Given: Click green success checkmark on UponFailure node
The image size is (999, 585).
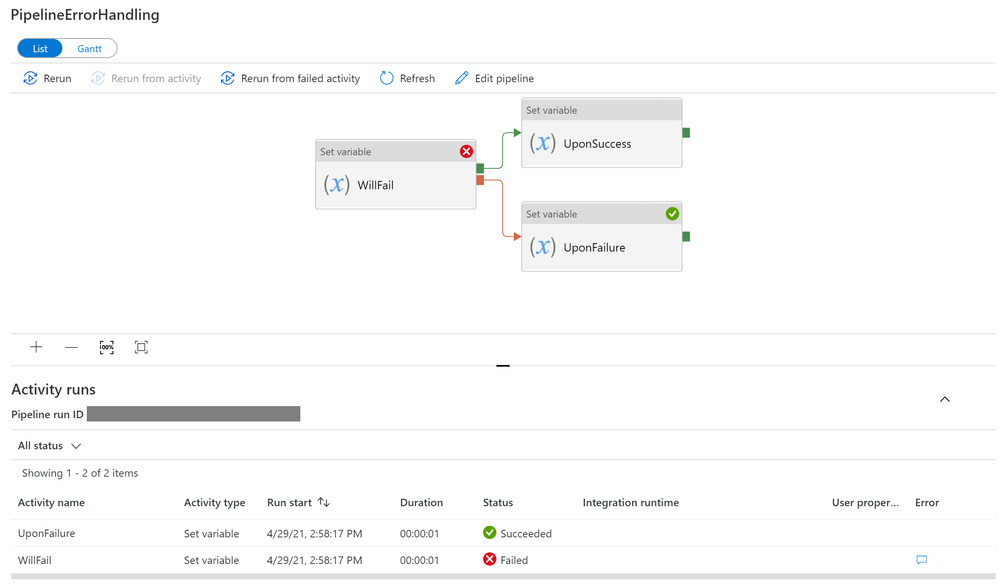Looking at the screenshot, I should 672,213.
